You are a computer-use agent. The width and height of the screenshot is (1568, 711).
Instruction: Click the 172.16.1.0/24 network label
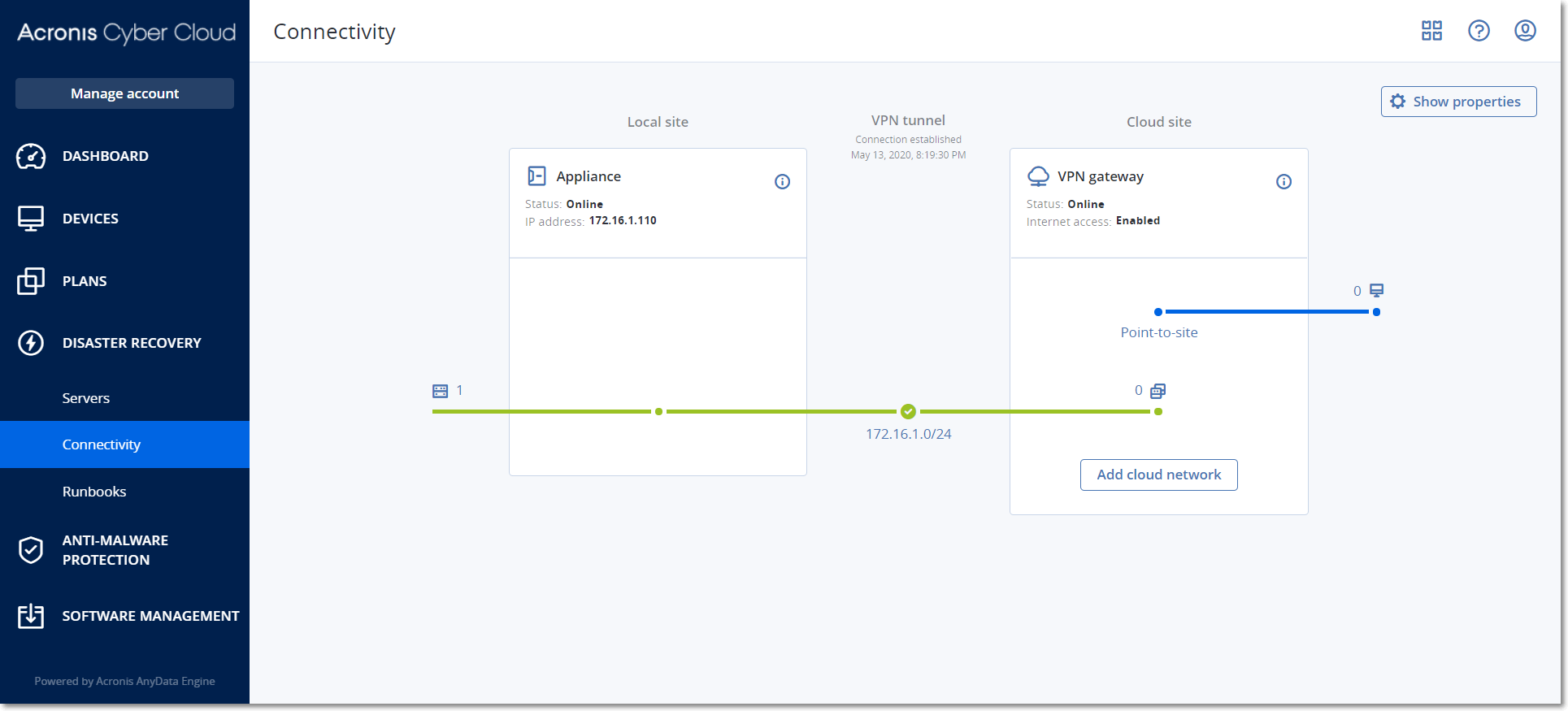[908, 434]
